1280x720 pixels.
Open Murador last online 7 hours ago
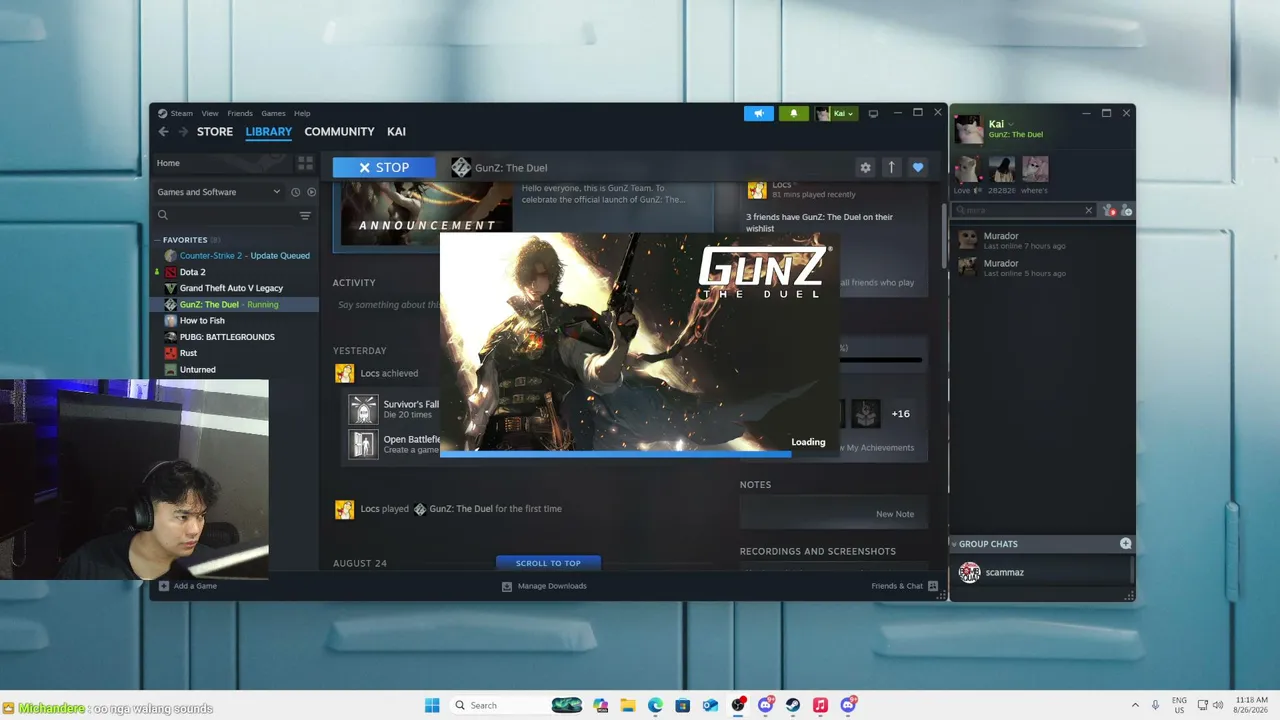coord(1041,240)
